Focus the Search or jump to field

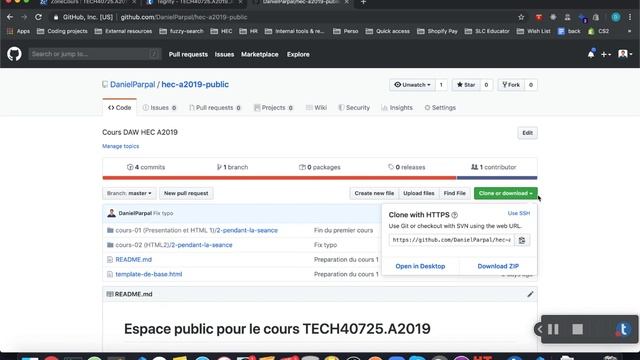click(95, 54)
